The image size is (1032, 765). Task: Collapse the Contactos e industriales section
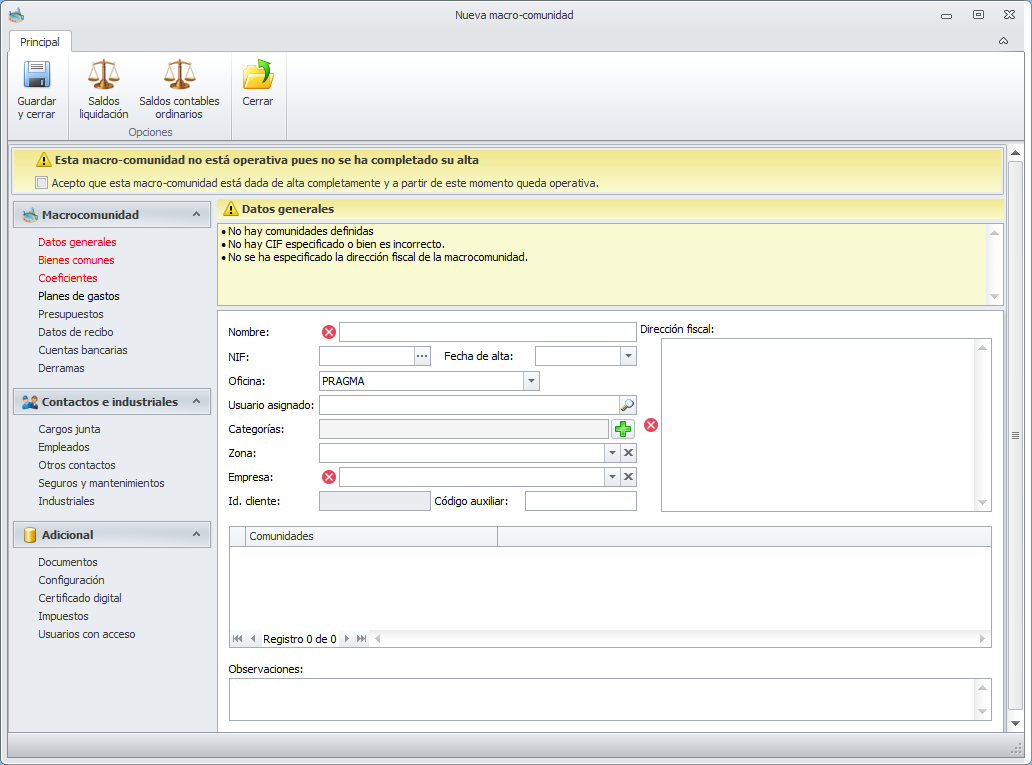(196, 402)
